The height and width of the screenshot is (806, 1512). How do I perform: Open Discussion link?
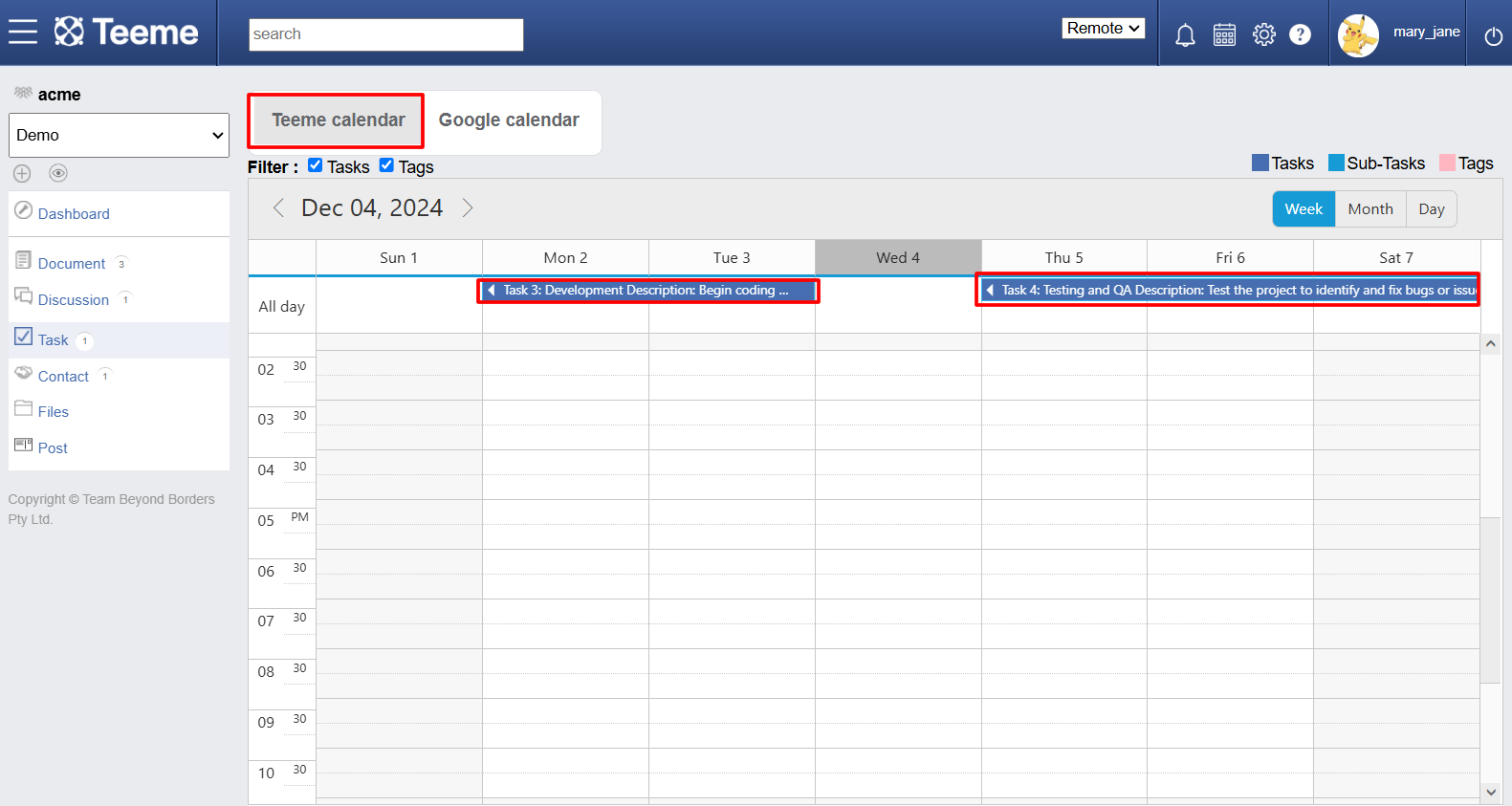coord(74,300)
